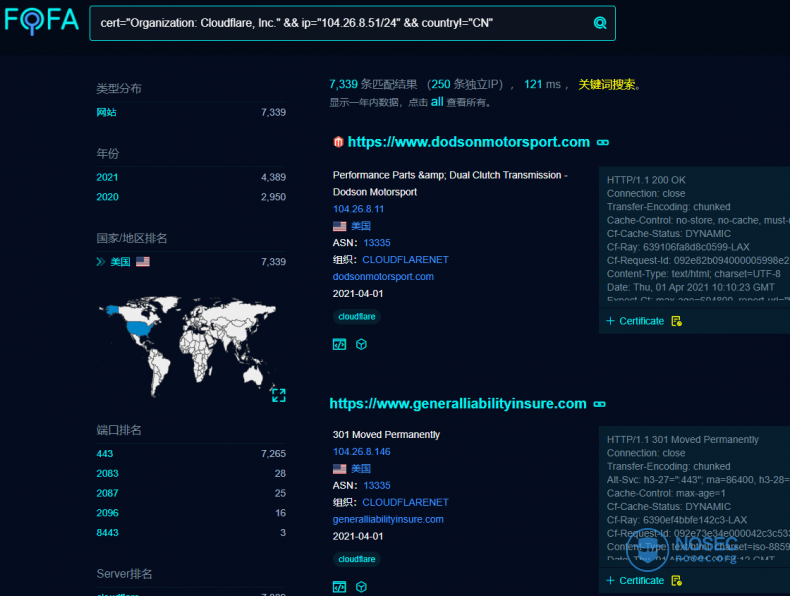
Task: Click the dodsonmotorsport.com domain link
Action: point(383,277)
